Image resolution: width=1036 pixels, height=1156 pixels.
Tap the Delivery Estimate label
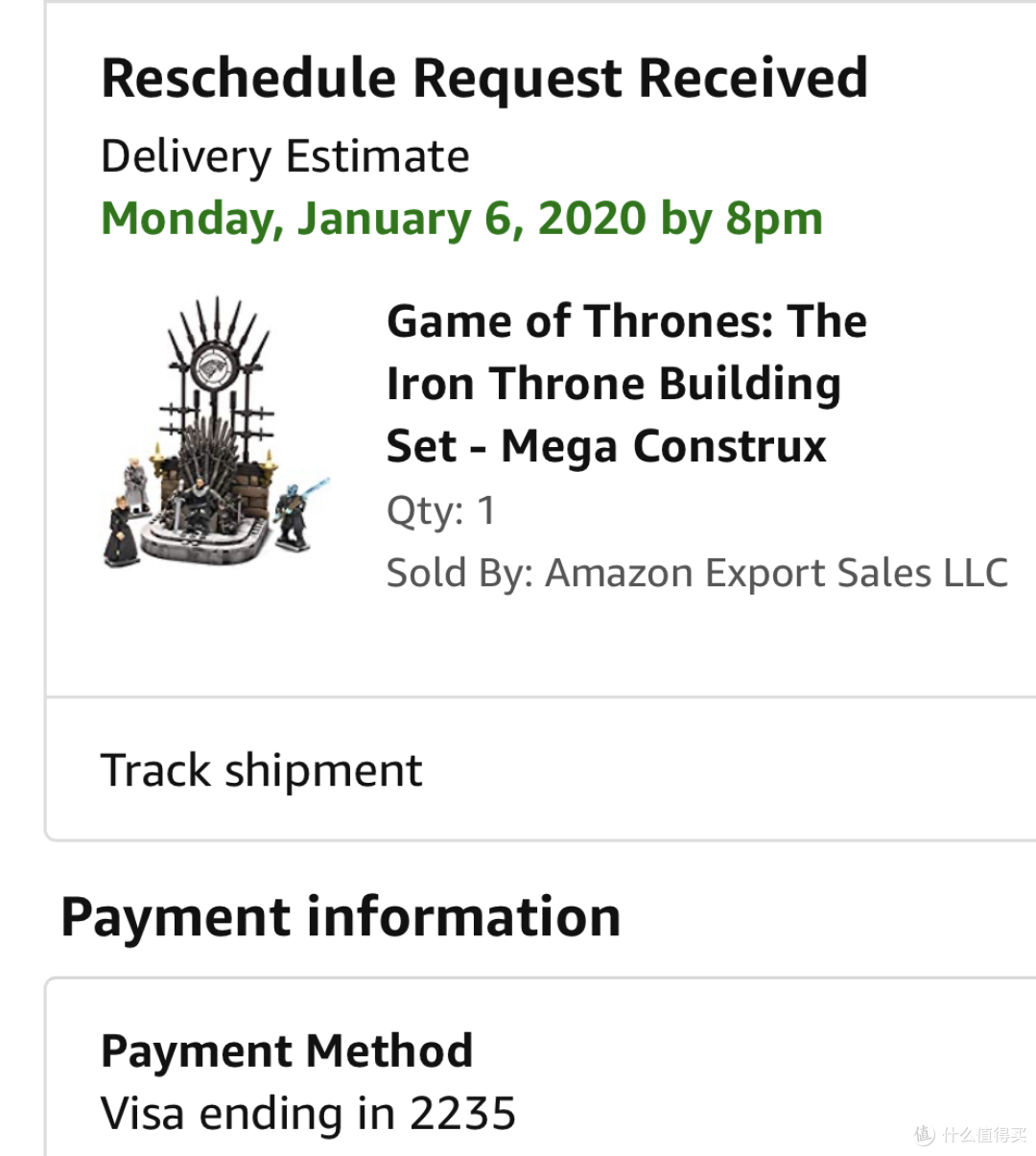tap(285, 156)
